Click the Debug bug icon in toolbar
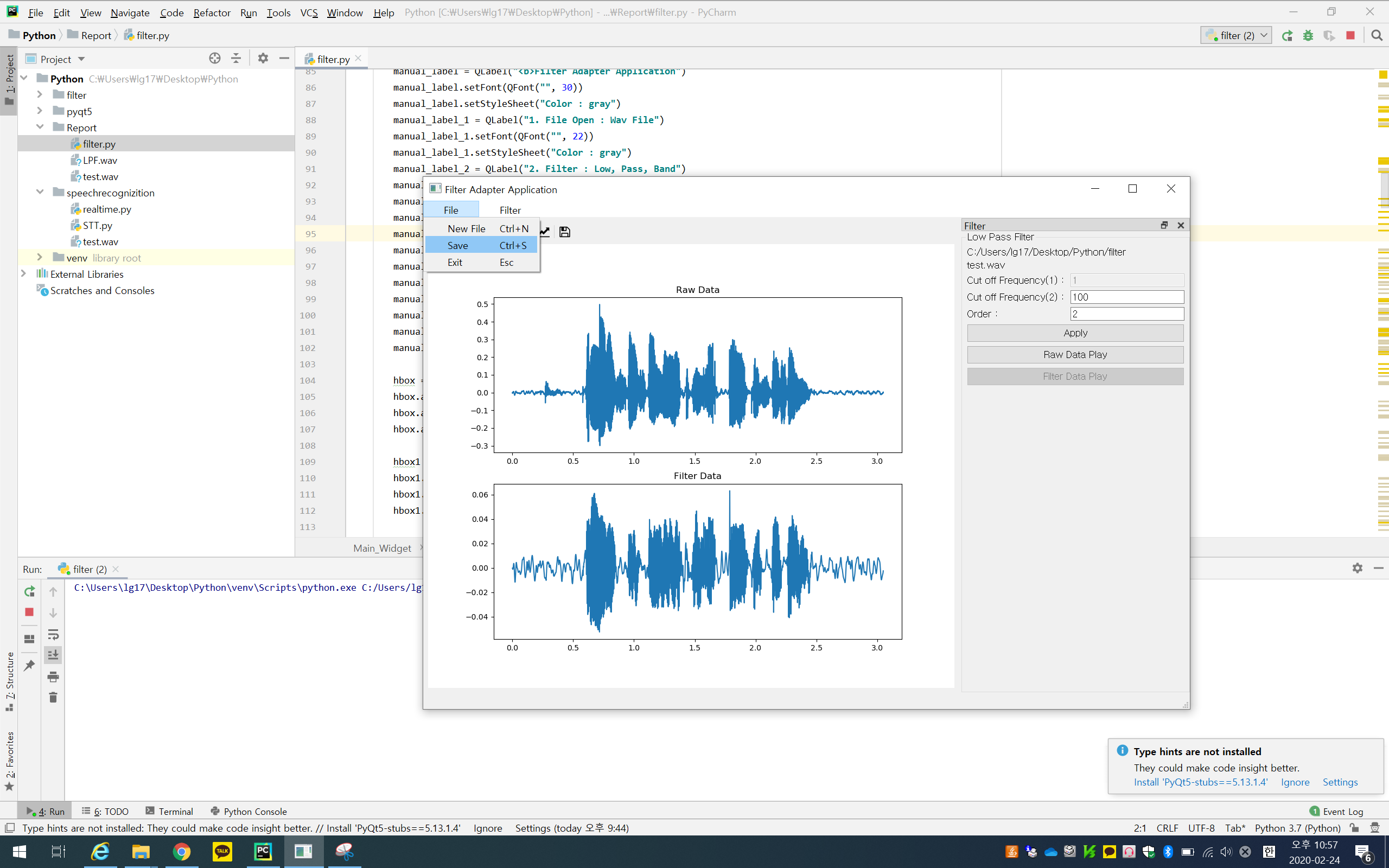Screen dimensions: 1389x868 pyautogui.click(x=1308, y=36)
